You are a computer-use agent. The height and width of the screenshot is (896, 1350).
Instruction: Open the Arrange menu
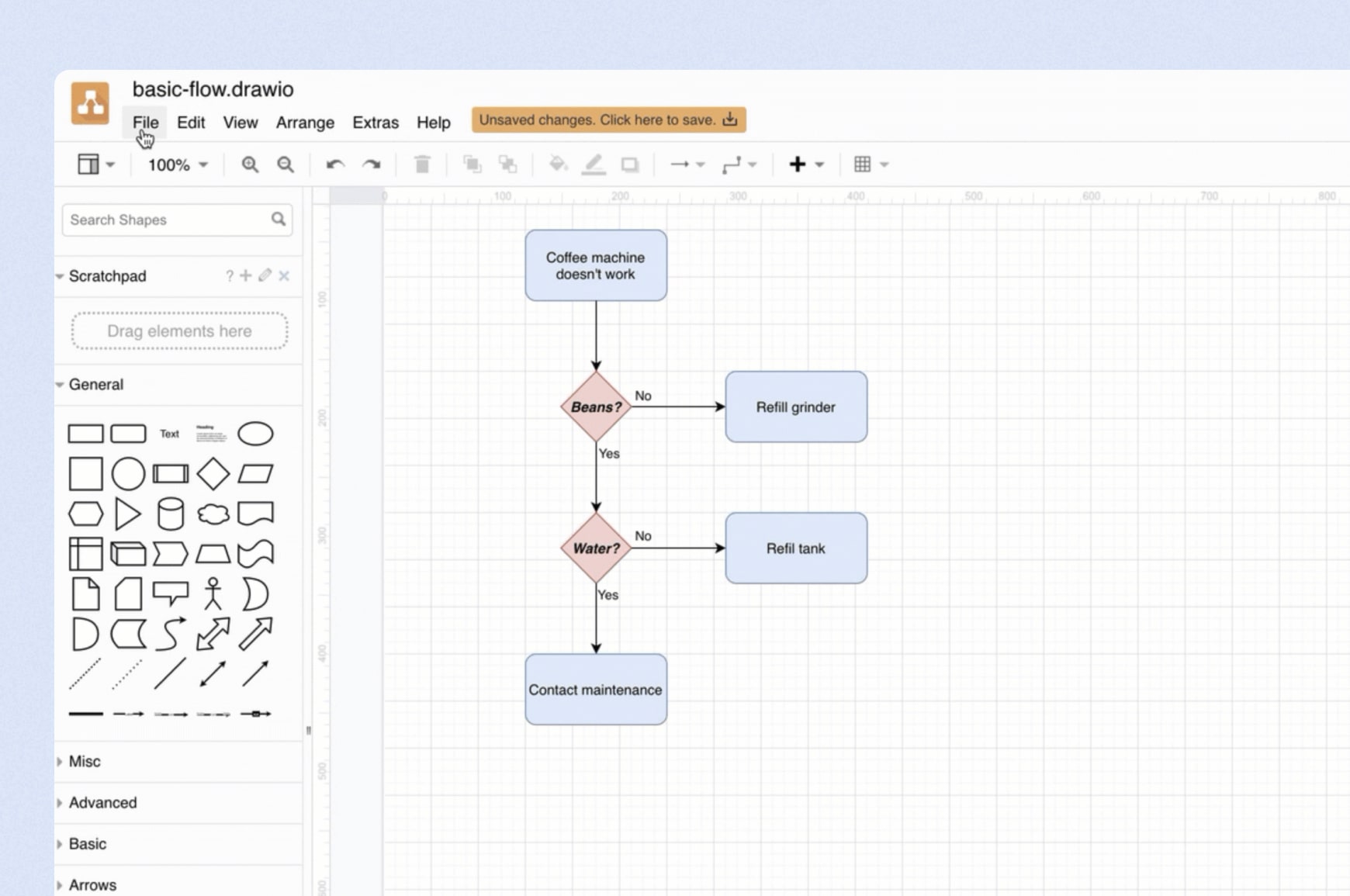[x=305, y=123]
